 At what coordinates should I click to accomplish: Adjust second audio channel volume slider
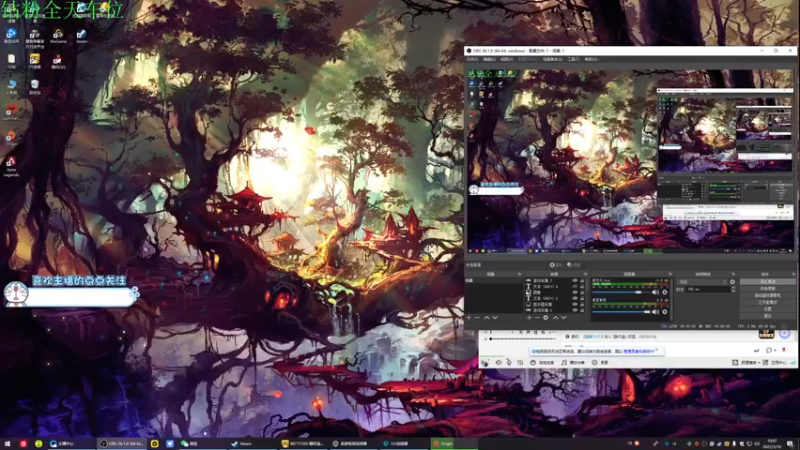(x=621, y=312)
